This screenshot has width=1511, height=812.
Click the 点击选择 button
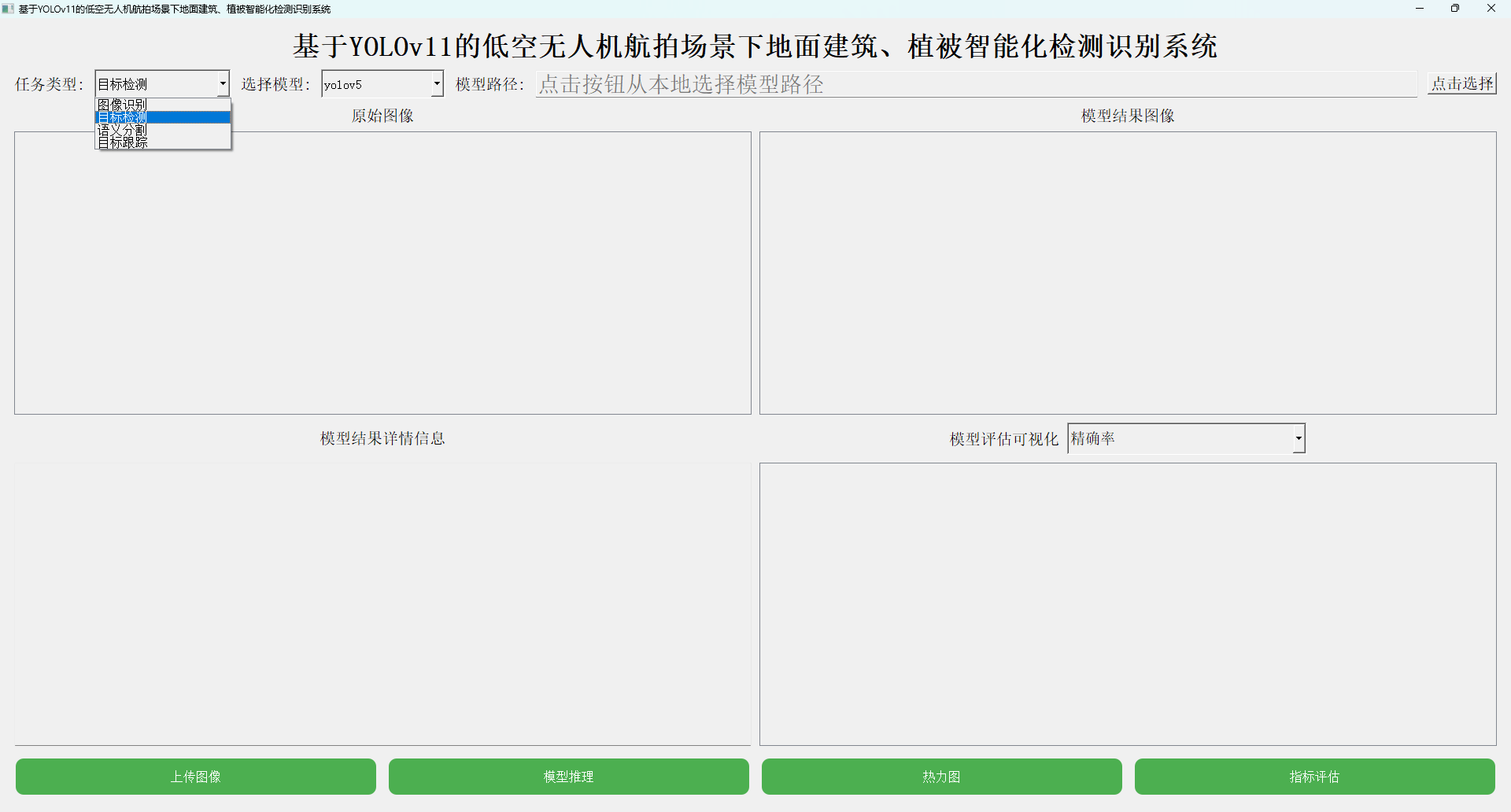(x=1462, y=83)
